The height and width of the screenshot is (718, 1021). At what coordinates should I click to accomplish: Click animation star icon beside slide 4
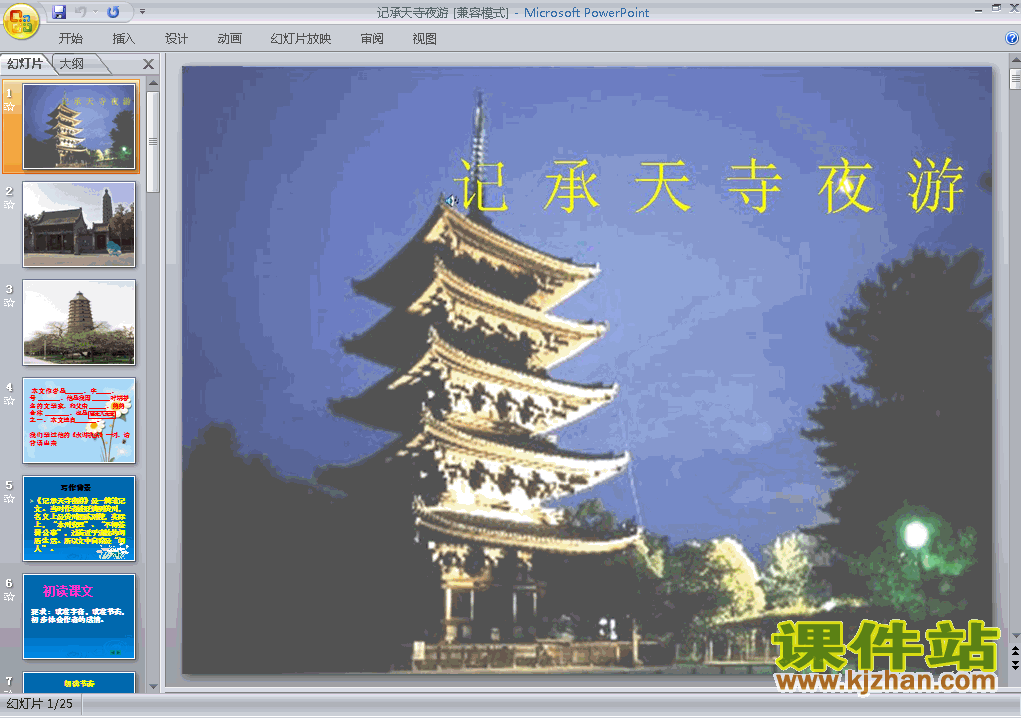click(x=9, y=401)
